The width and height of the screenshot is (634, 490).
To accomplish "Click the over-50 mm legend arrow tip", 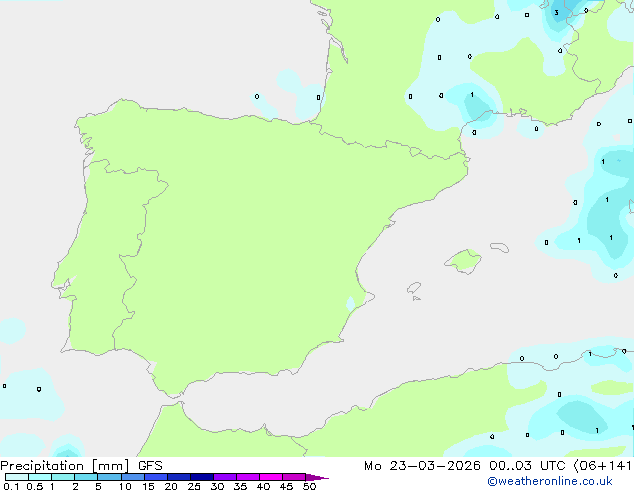I will coord(317,477).
